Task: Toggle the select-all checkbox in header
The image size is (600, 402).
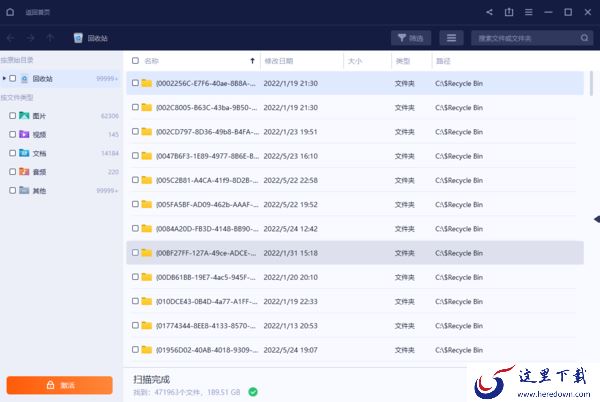Action: coord(135,60)
